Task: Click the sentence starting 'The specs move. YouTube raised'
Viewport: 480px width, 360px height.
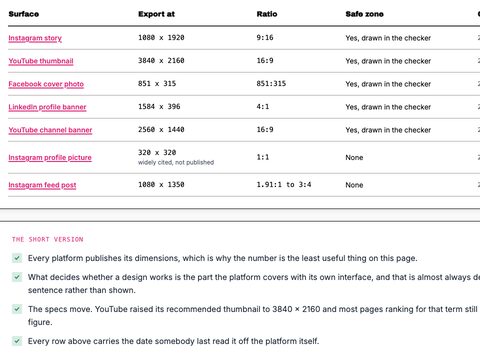Action: click(254, 316)
